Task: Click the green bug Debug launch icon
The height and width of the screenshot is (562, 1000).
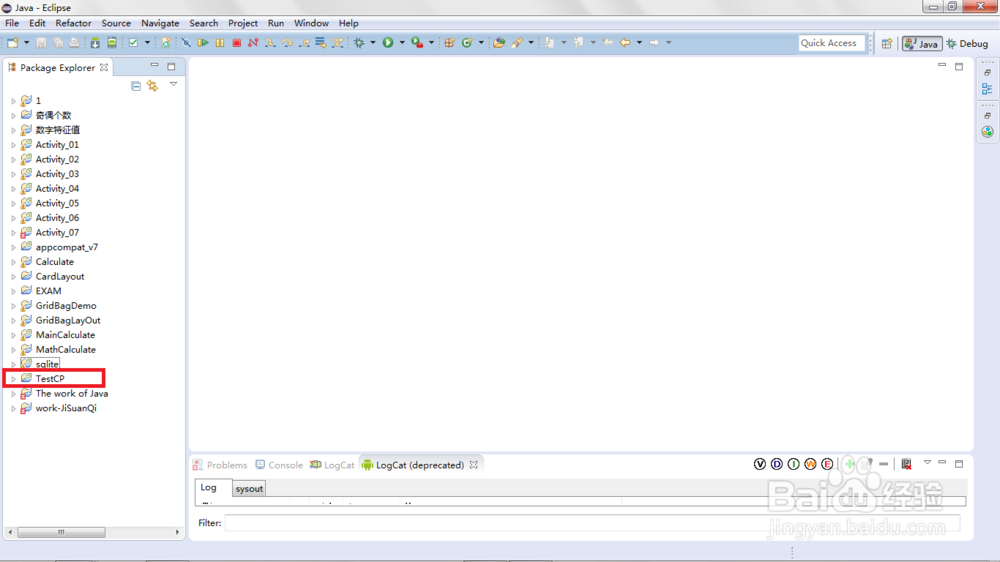Action: click(x=359, y=43)
